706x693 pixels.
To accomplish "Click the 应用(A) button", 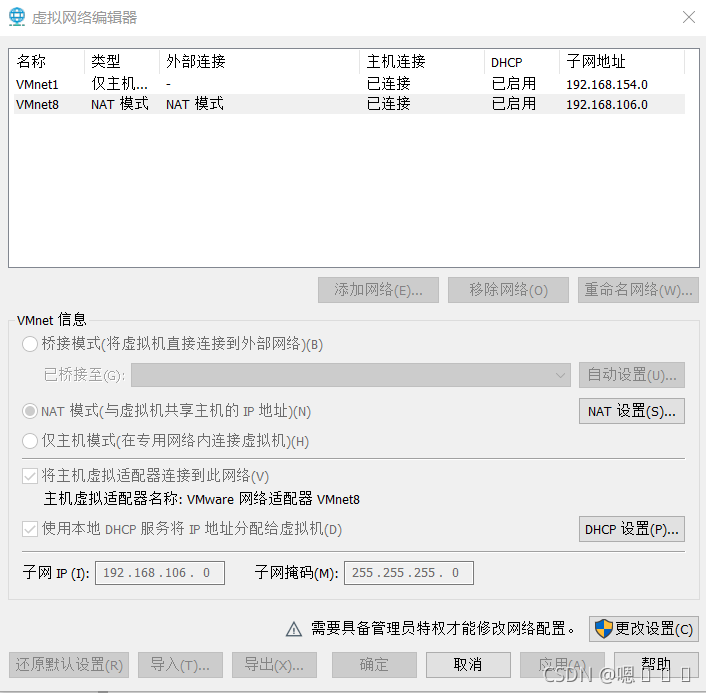I will point(562,665).
